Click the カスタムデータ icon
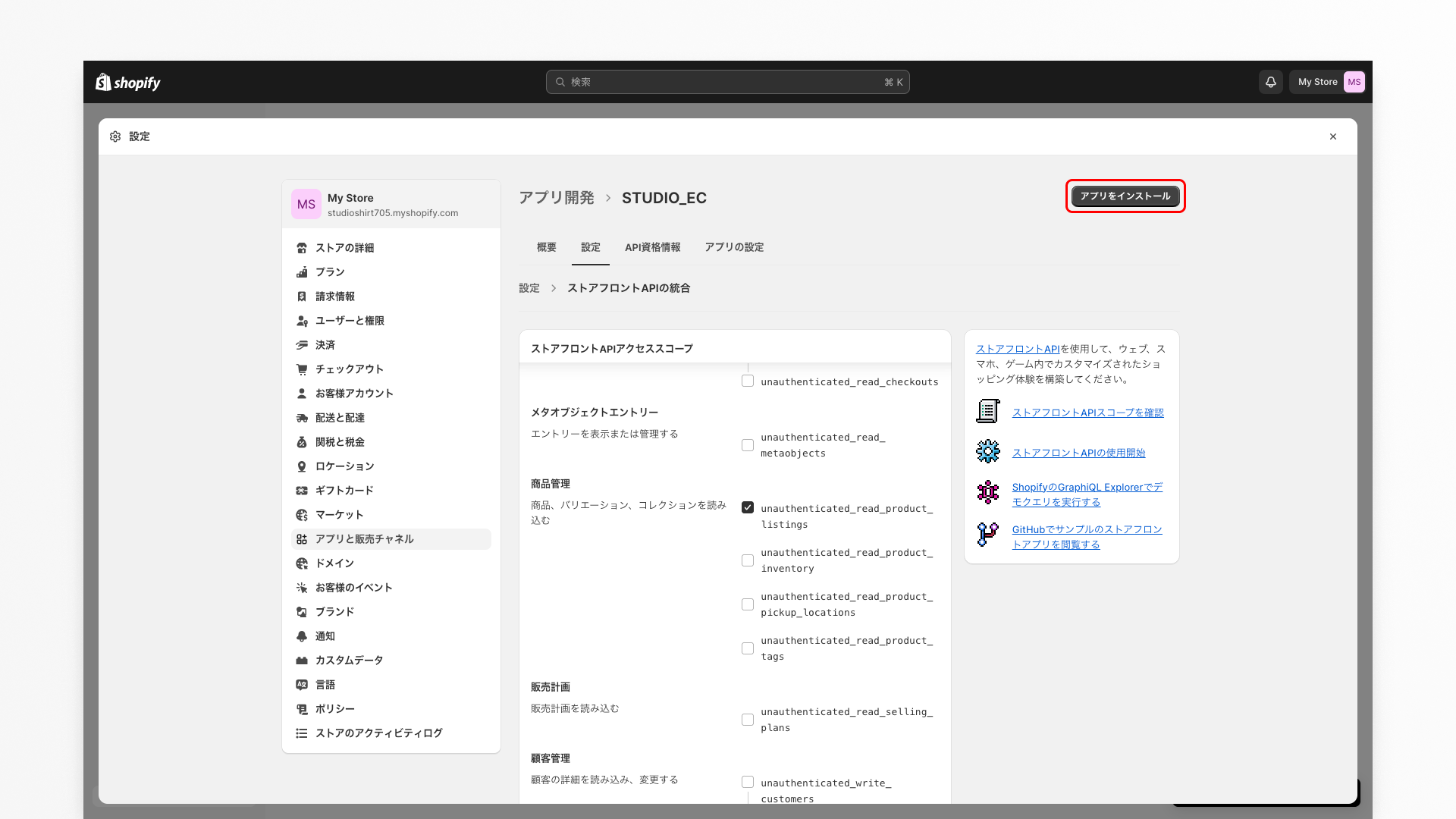Screen dimensions: 1456x819 pyautogui.click(x=302, y=661)
